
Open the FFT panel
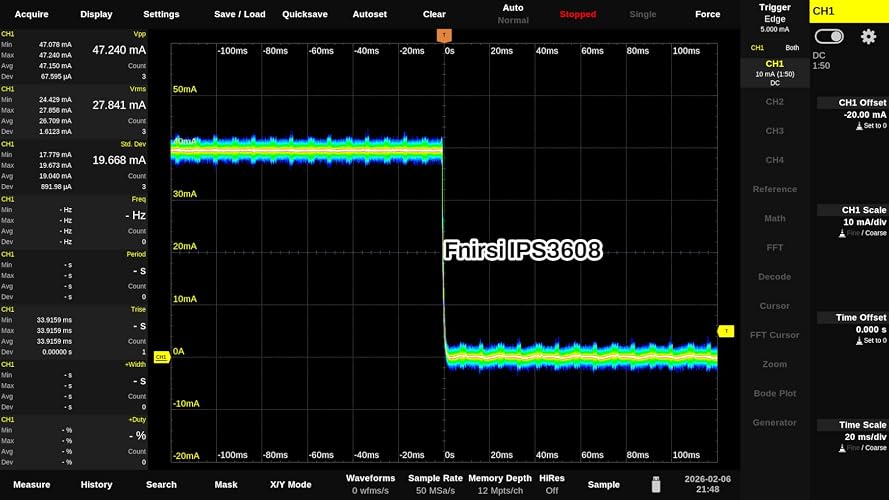[774, 248]
